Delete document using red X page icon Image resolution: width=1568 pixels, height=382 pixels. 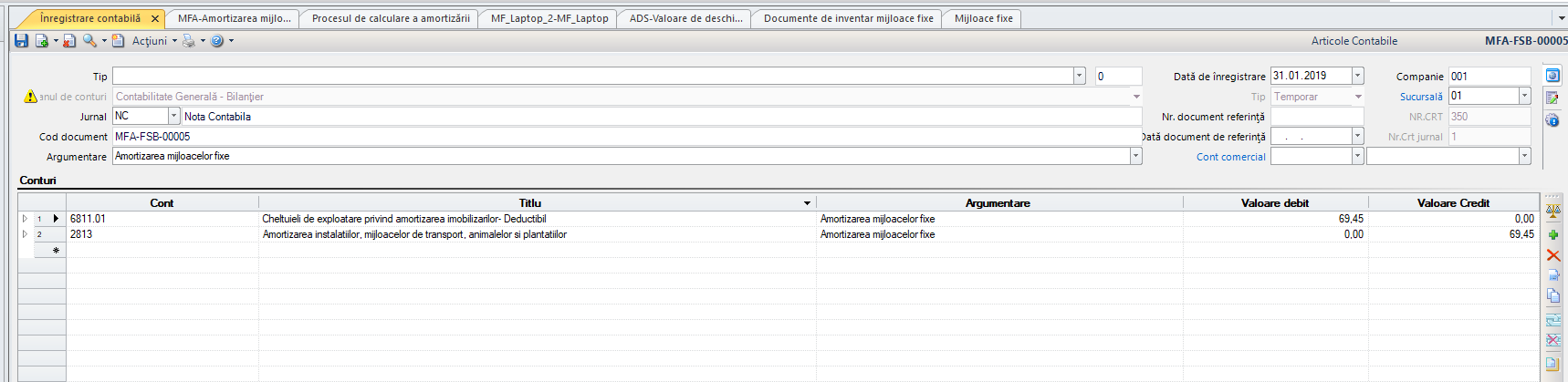pyautogui.click(x=69, y=41)
